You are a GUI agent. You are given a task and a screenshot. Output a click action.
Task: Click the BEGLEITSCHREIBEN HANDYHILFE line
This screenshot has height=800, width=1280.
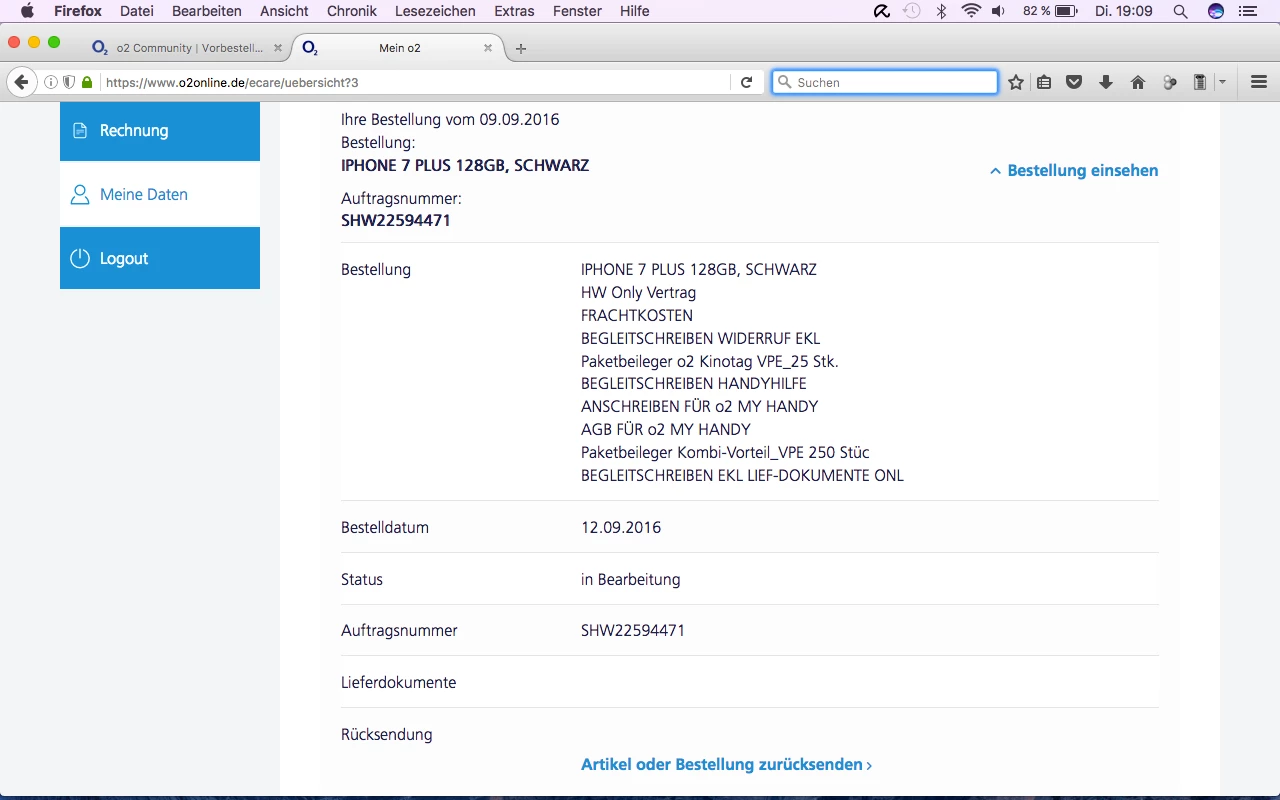tap(694, 384)
